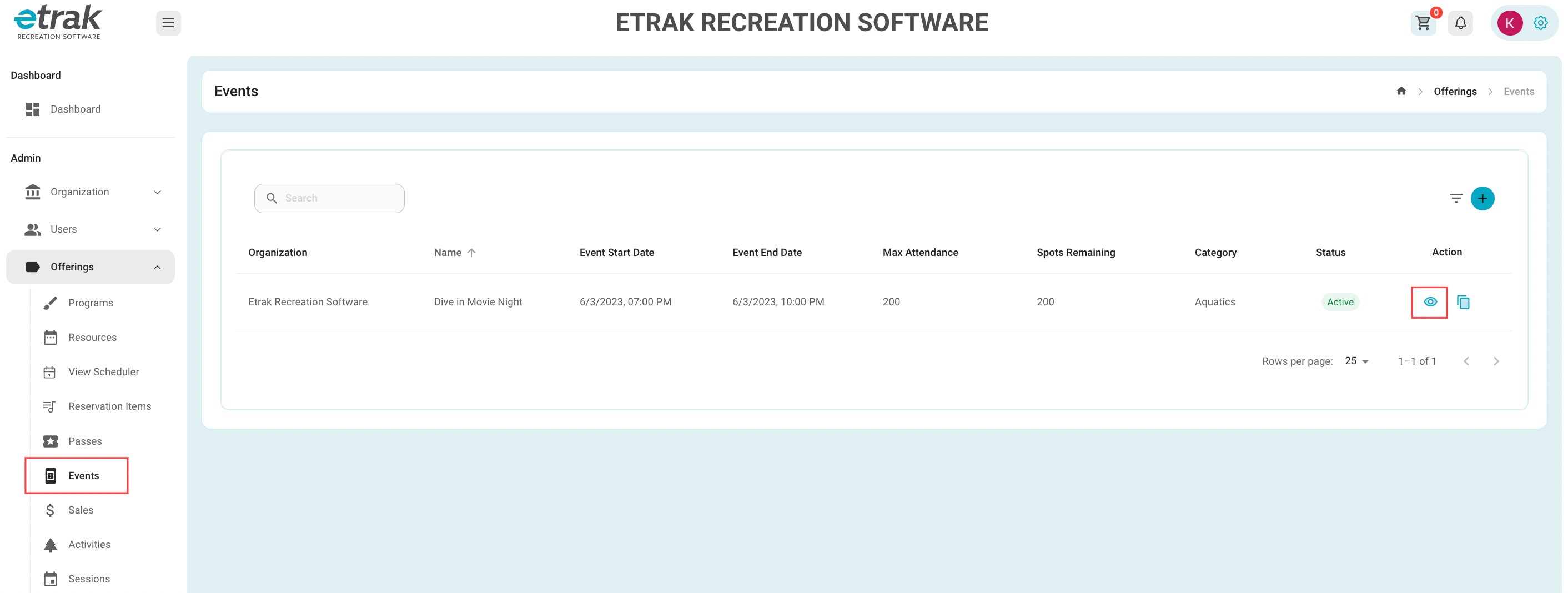Open Sales in the sidebar
Image resolution: width=1568 pixels, height=593 pixels.
(x=81, y=510)
